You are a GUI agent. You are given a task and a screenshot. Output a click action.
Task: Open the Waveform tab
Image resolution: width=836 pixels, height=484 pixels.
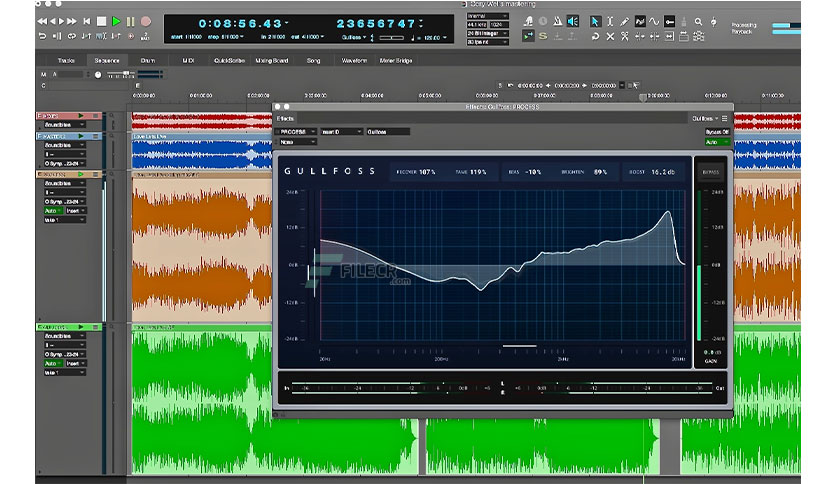pyautogui.click(x=354, y=60)
